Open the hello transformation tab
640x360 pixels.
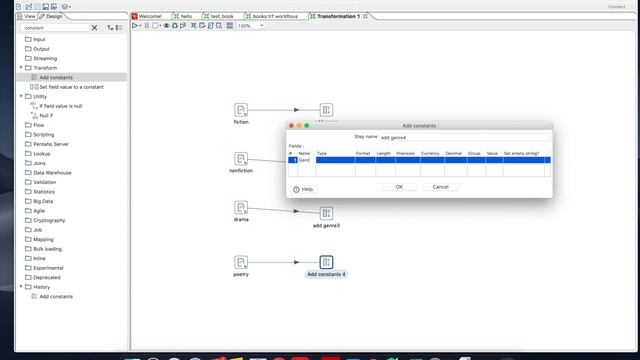(x=183, y=16)
